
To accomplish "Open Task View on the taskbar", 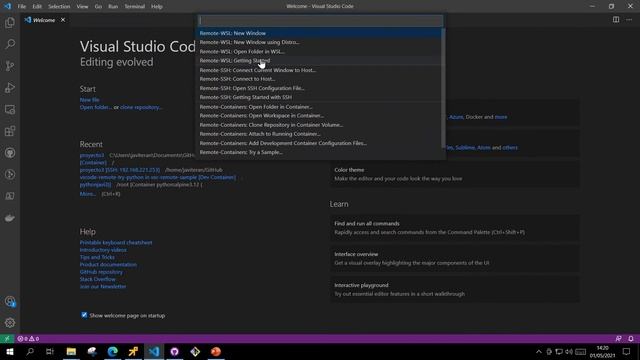I will coord(50,351).
